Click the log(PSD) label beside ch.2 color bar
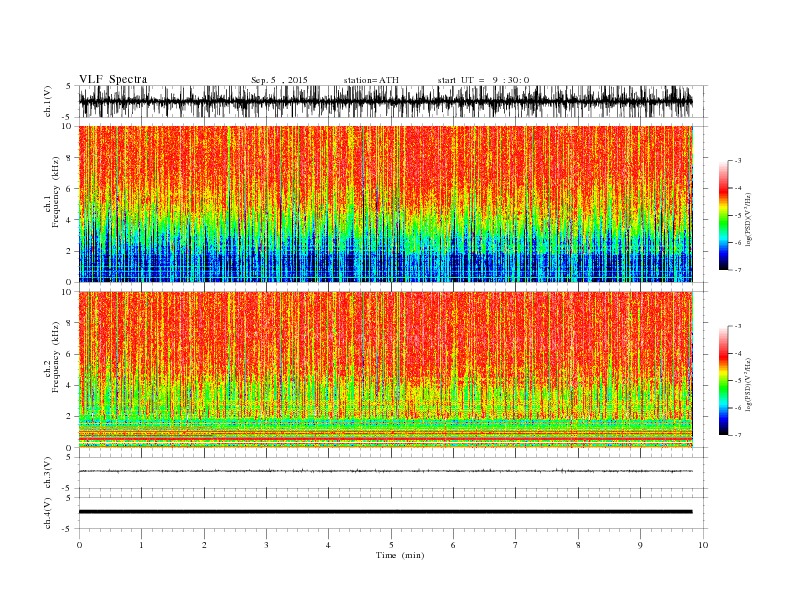This screenshot has width=792, height=612. click(748, 384)
